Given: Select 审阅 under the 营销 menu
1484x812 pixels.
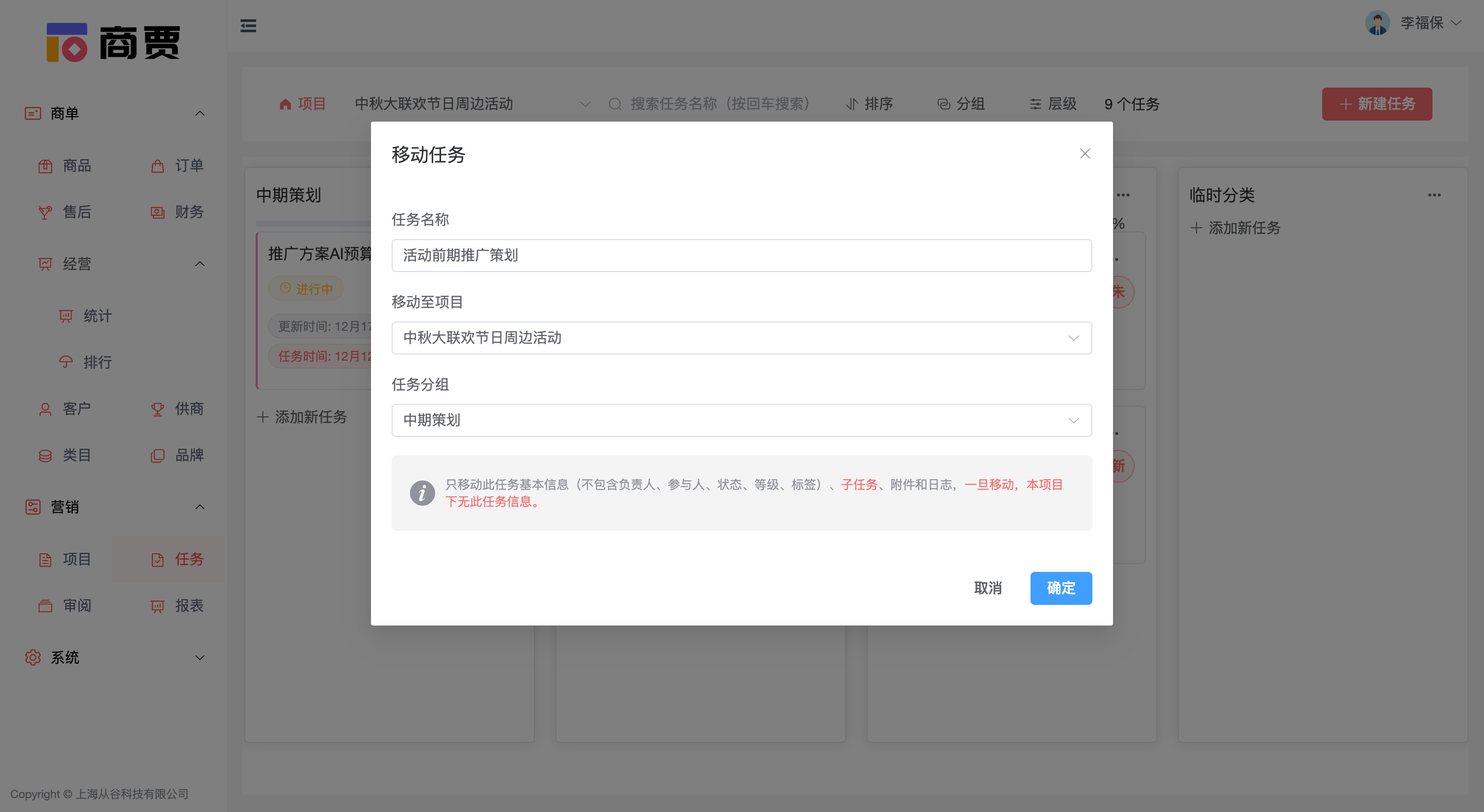Looking at the screenshot, I should 77,605.
